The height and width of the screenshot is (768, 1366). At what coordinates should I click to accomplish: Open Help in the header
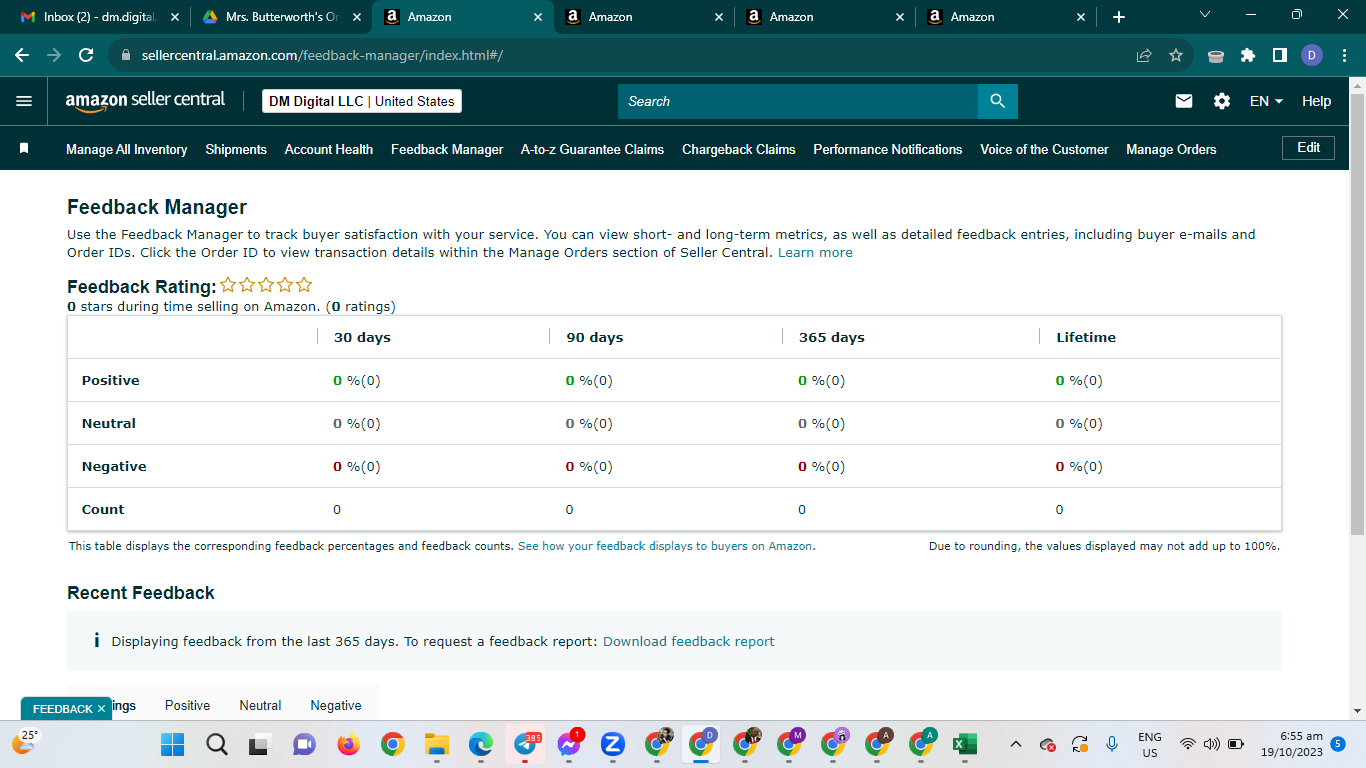coord(1316,101)
